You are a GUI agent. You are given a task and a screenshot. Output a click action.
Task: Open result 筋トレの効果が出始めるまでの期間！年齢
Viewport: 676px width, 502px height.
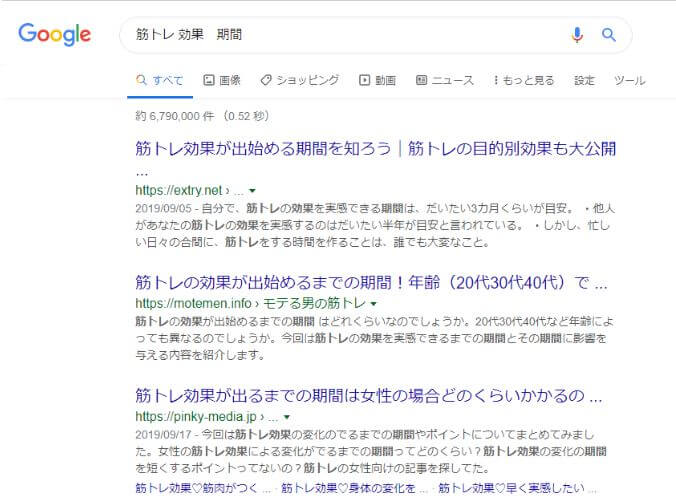[371, 283]
